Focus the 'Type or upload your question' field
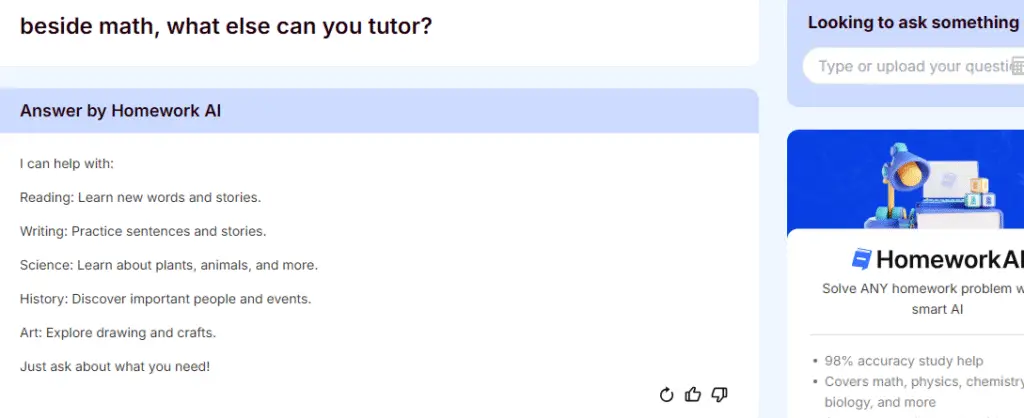The width and height of the screenshot is (1024, 418). [913, 66]
